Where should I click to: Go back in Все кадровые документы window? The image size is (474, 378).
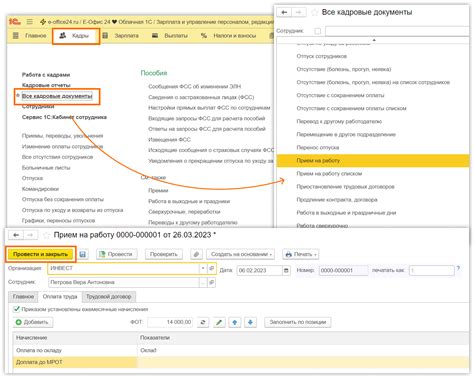284,12
